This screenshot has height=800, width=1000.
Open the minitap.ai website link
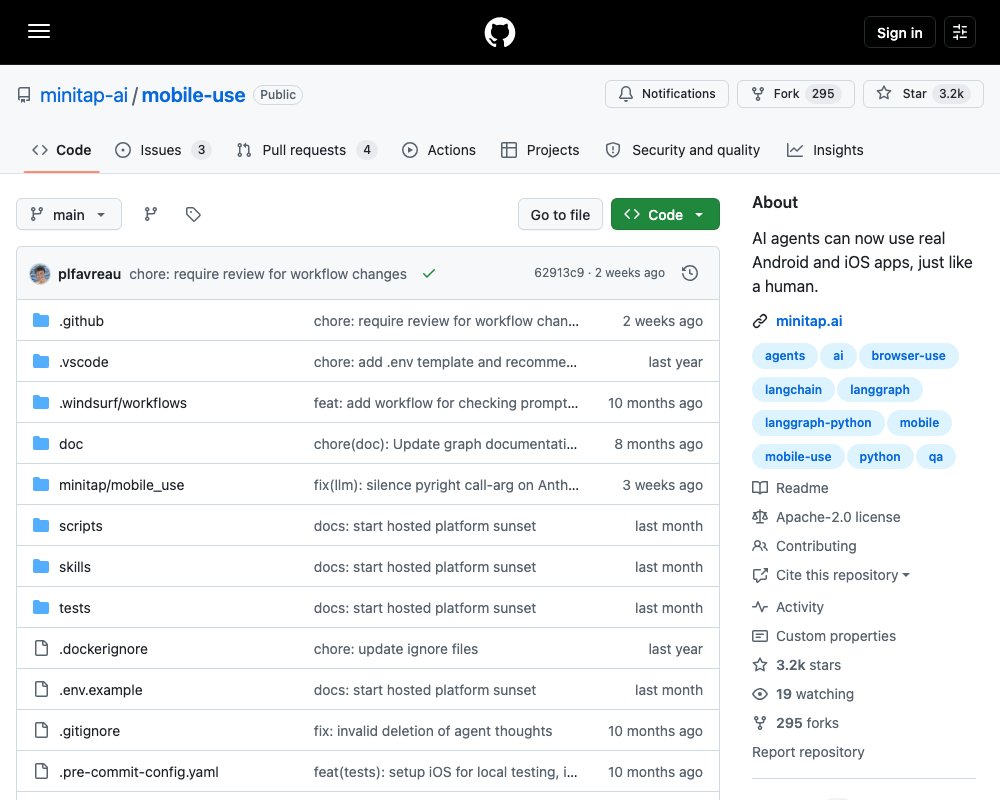click(809, 321)
